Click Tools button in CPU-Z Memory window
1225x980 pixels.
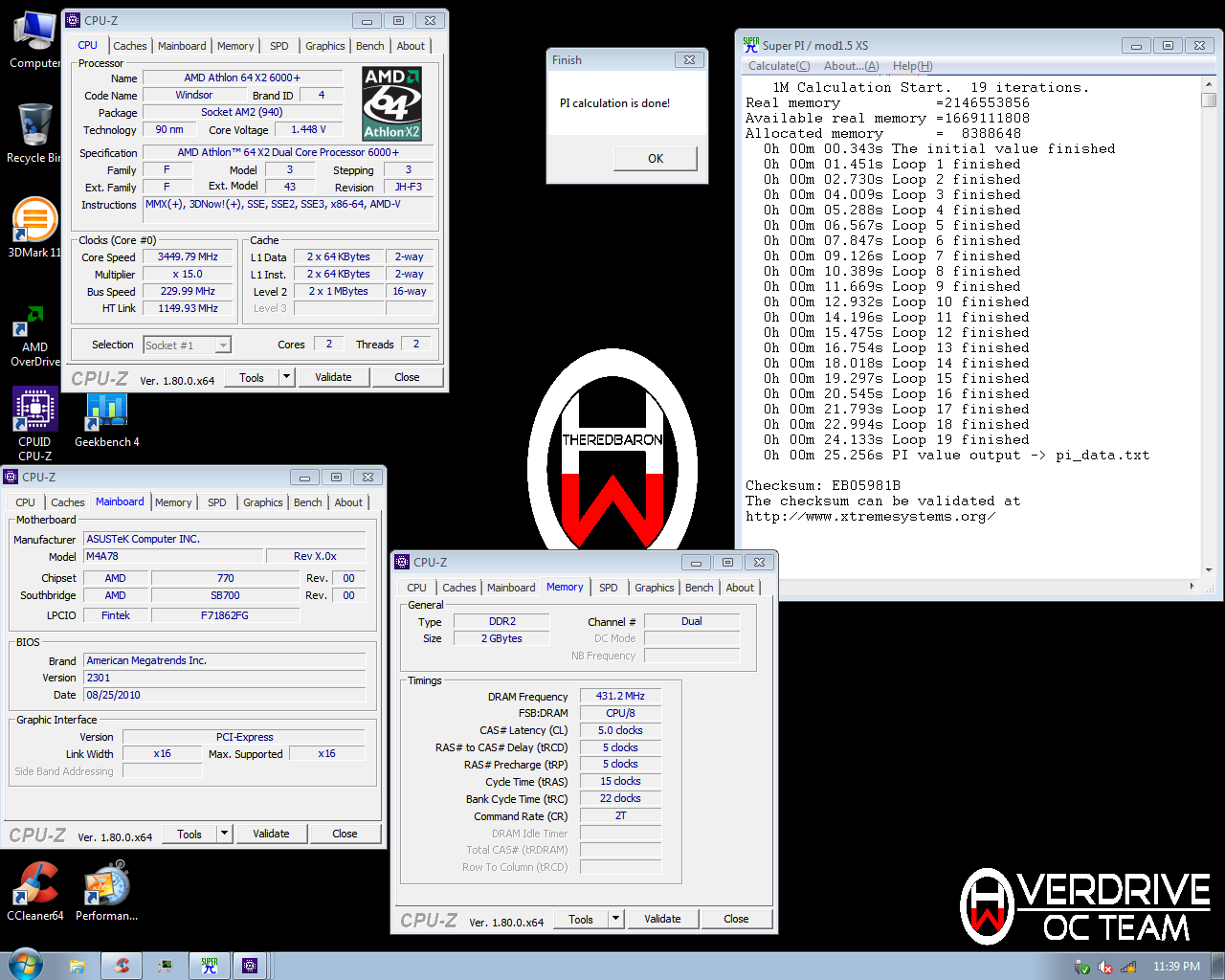coord(581,919)
